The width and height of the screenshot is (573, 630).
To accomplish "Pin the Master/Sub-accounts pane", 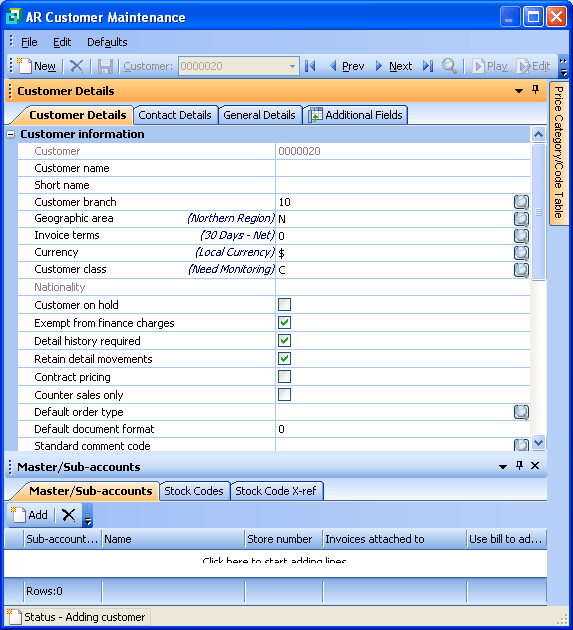I will [519, 466].
